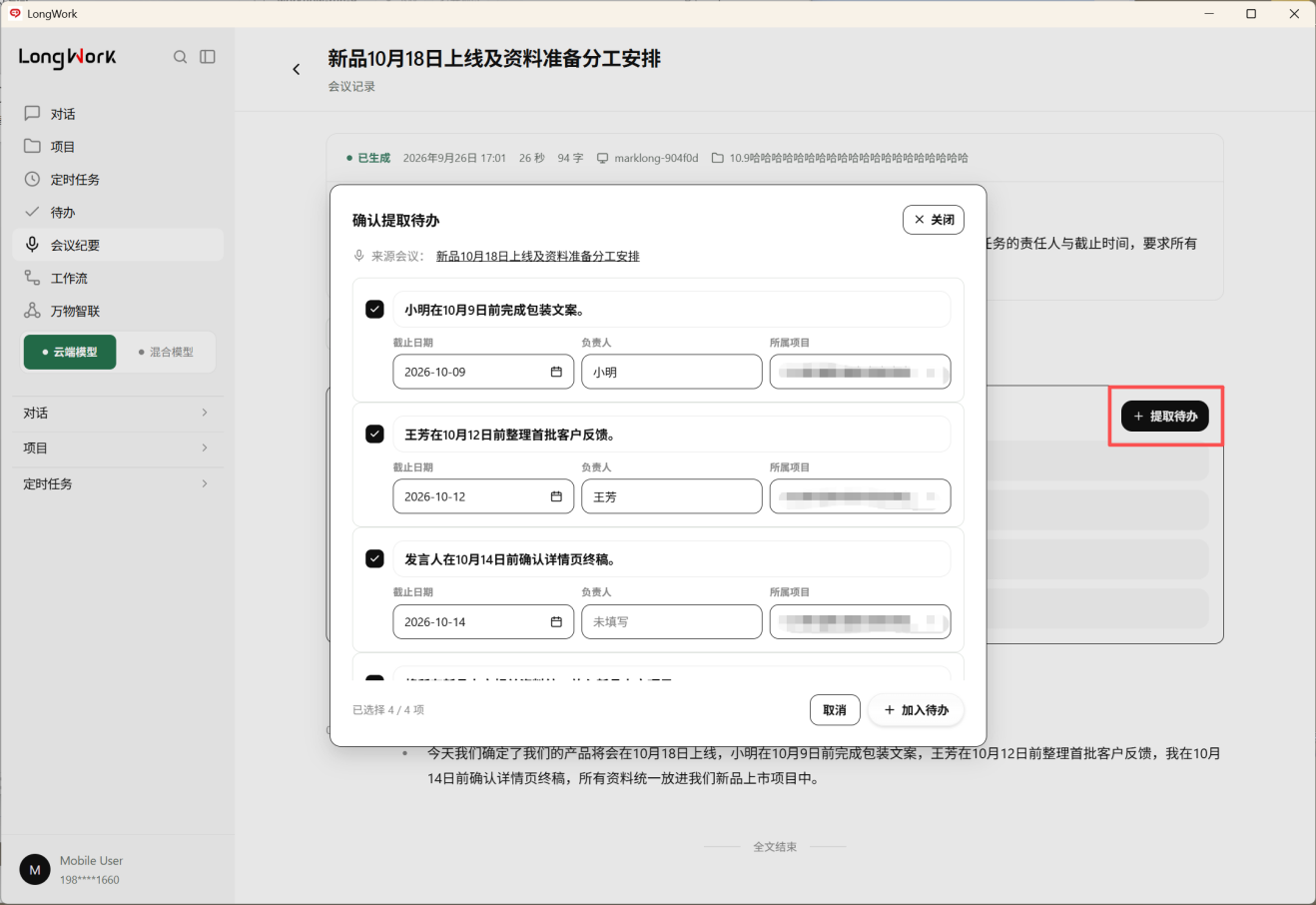
Task: Collapse sidebar using the panel toggle icon
Action: 208,57
